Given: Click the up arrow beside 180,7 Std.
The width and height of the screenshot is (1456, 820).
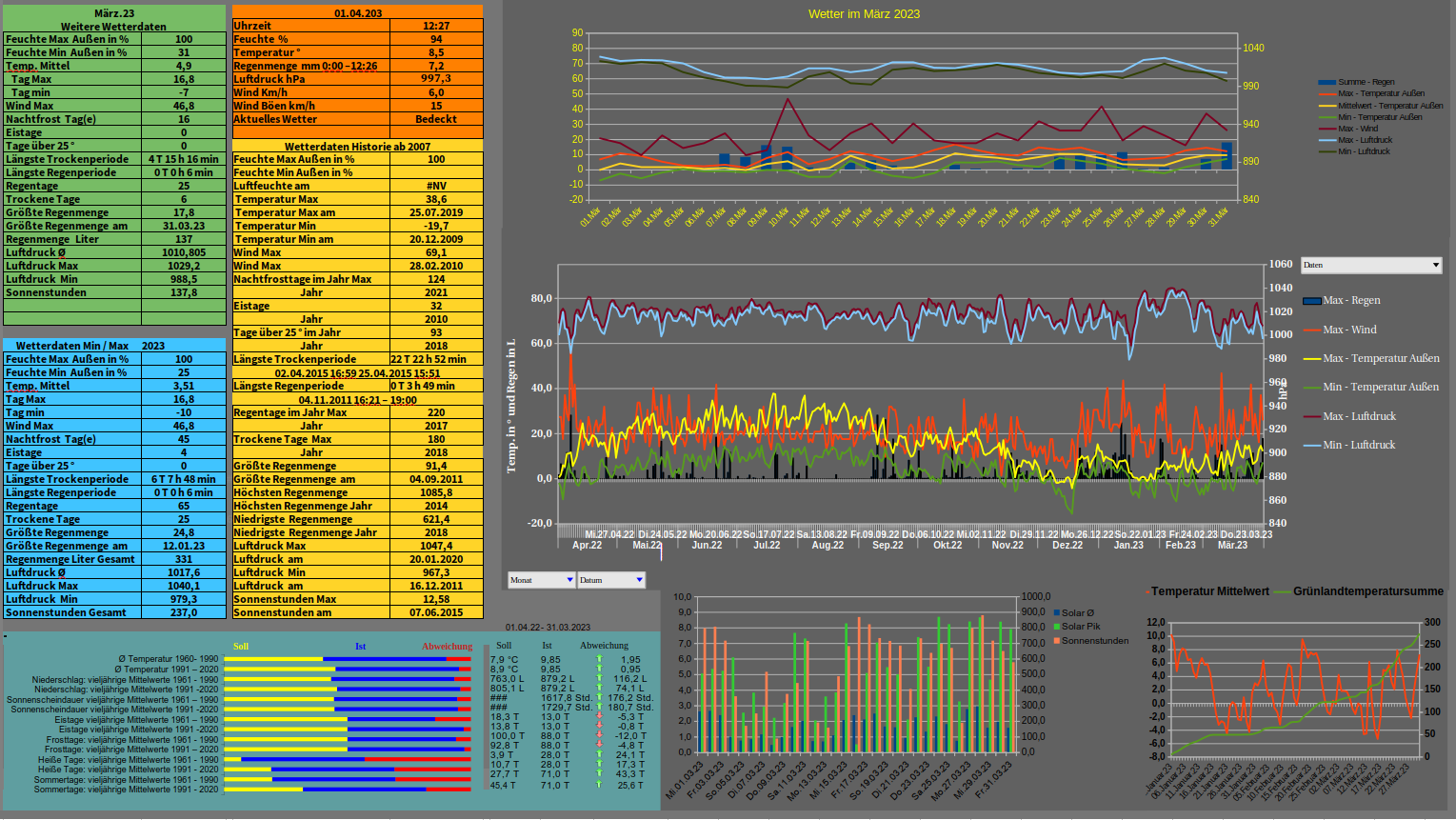Looking at the screenshot, I should [599, 707].
